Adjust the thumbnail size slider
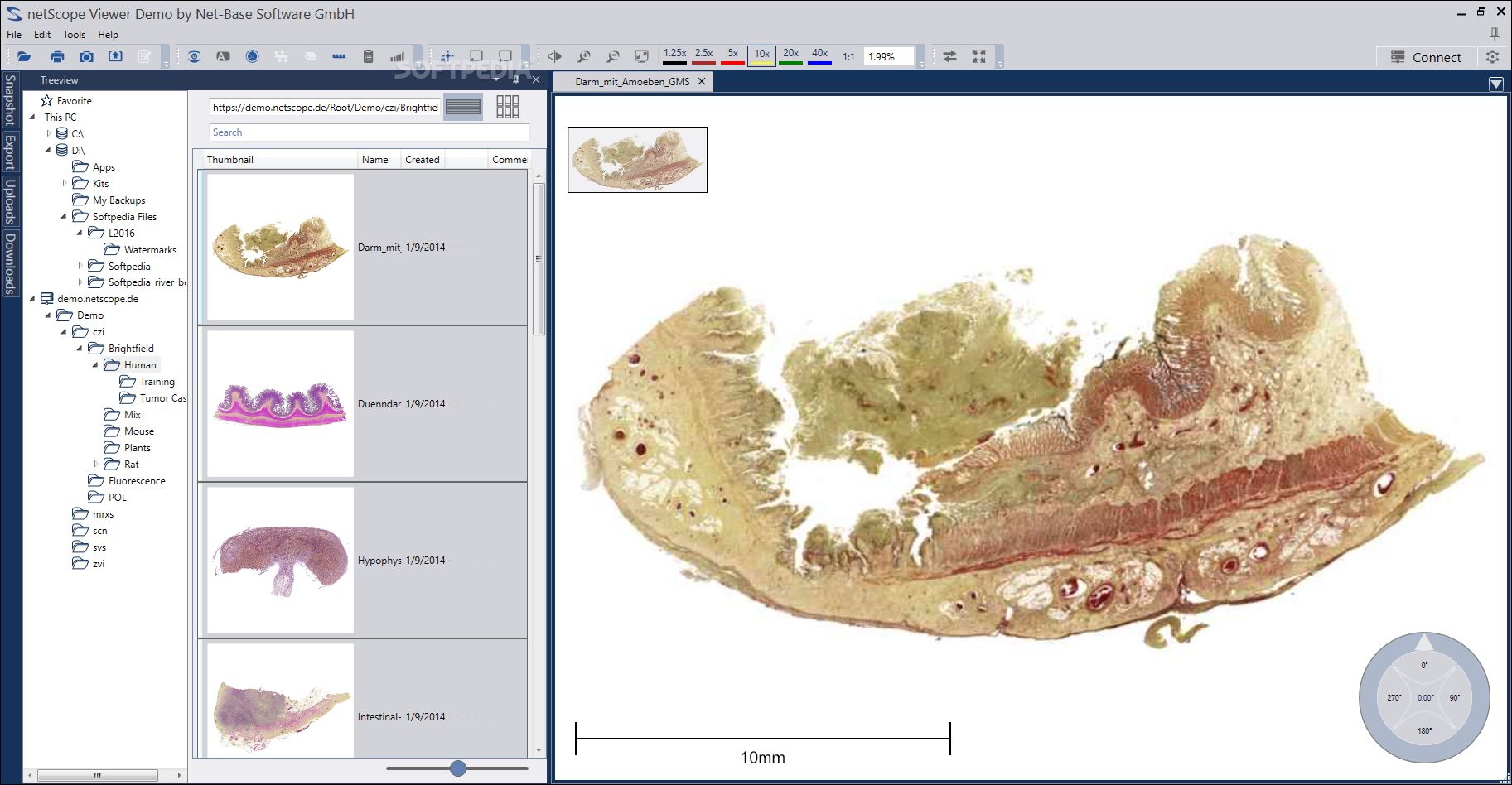The image size is (1512, 785). [x=458, y=768]
